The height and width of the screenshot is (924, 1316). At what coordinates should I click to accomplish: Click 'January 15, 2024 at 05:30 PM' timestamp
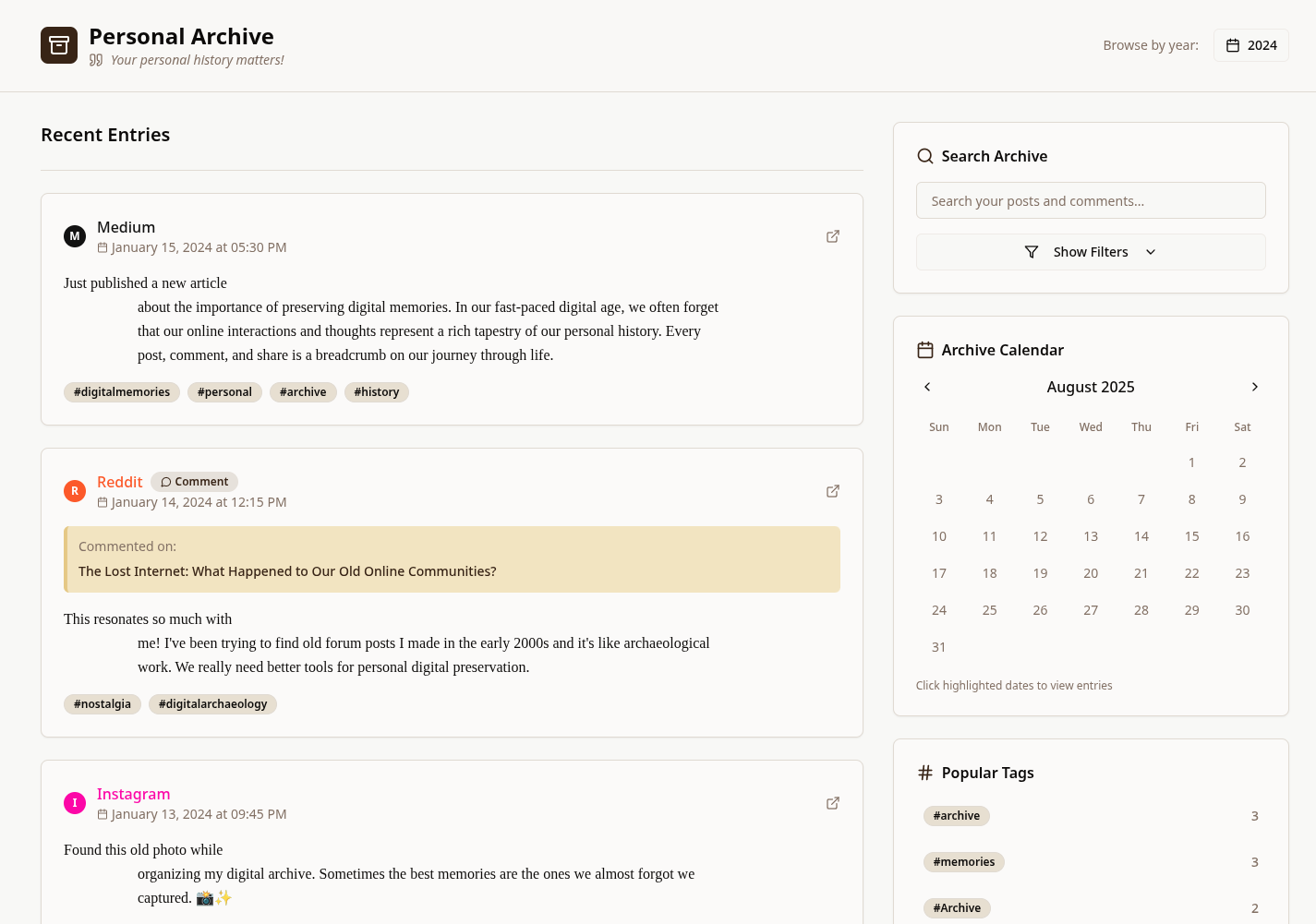[x=199, y=247]
